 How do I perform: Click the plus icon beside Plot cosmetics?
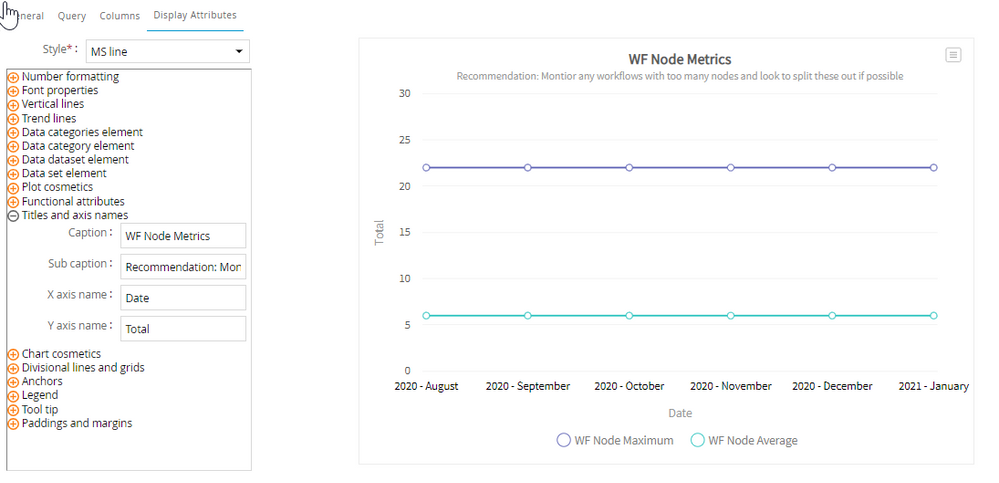point(14,187)
